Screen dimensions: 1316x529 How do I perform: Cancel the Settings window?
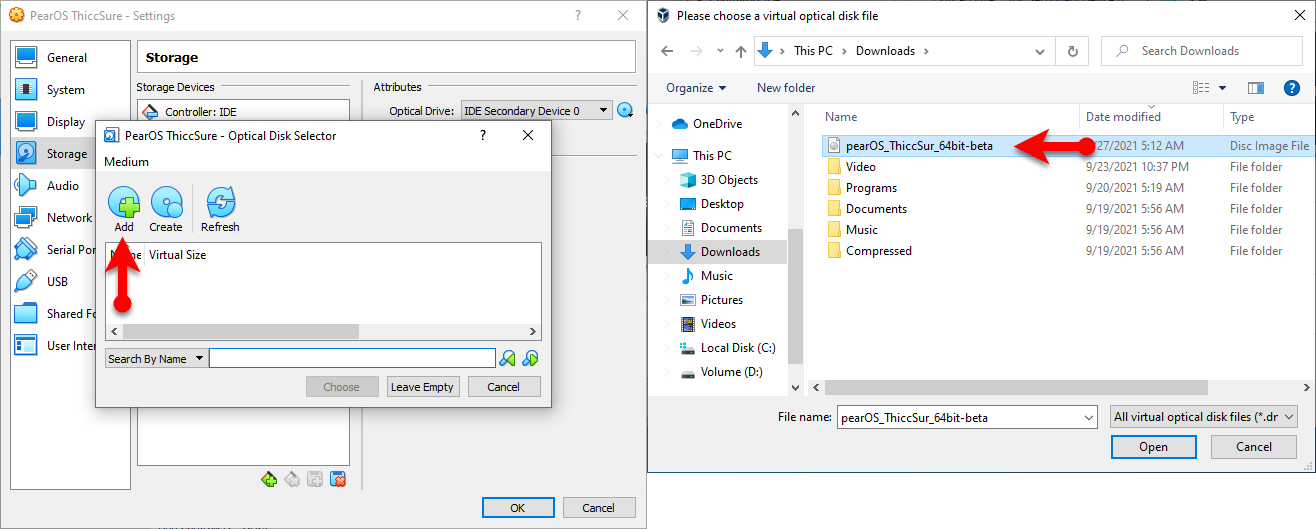click(x=598, y=508)
